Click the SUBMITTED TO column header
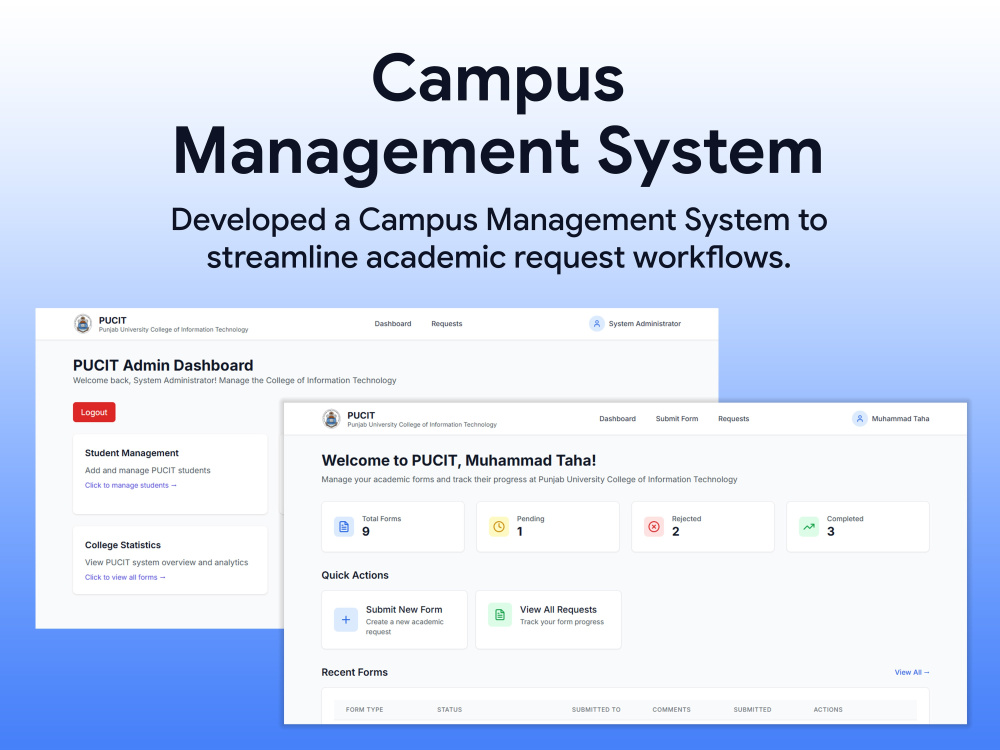1000x750 pixels. (x=596, y=709)
